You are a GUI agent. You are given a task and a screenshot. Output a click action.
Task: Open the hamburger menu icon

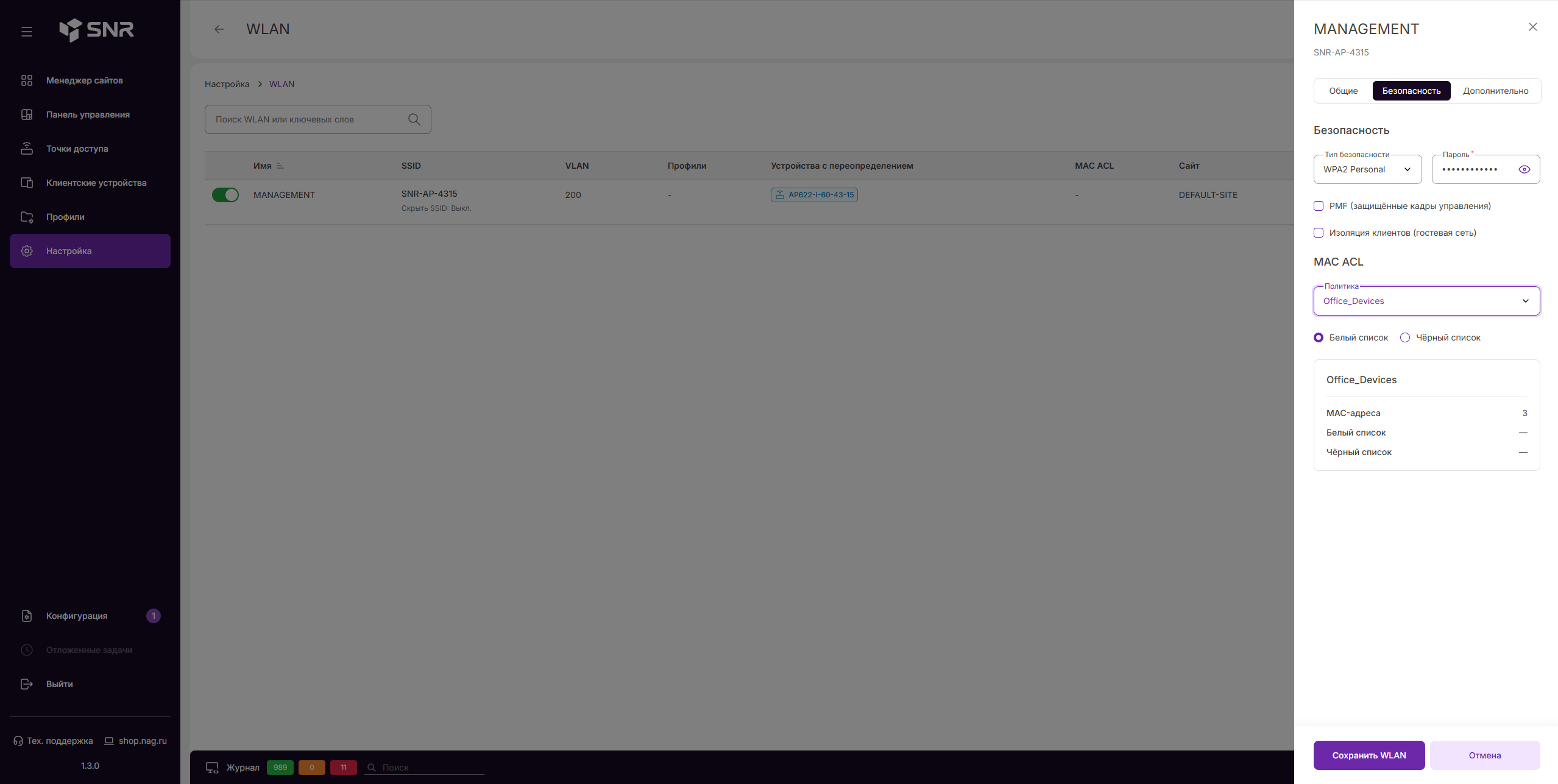27,31
